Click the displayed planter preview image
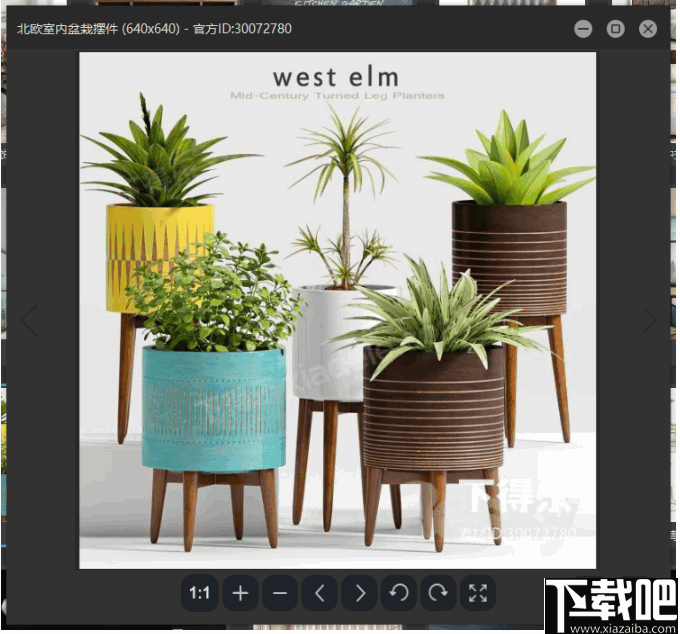 tap(337, 310)
